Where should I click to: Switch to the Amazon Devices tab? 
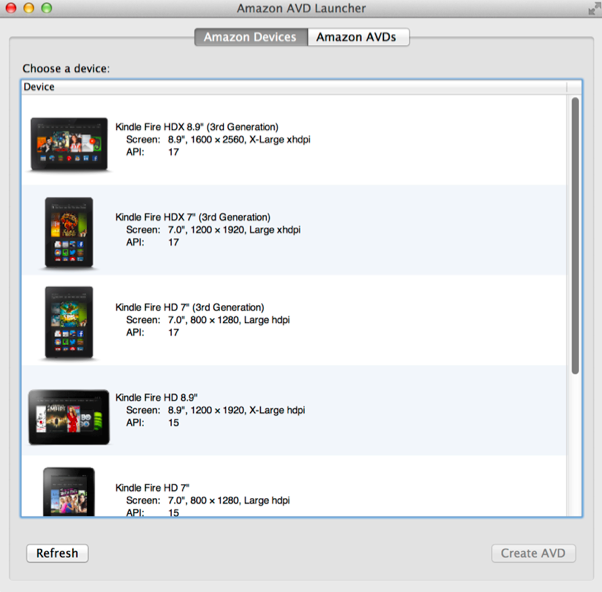[251, 37]
